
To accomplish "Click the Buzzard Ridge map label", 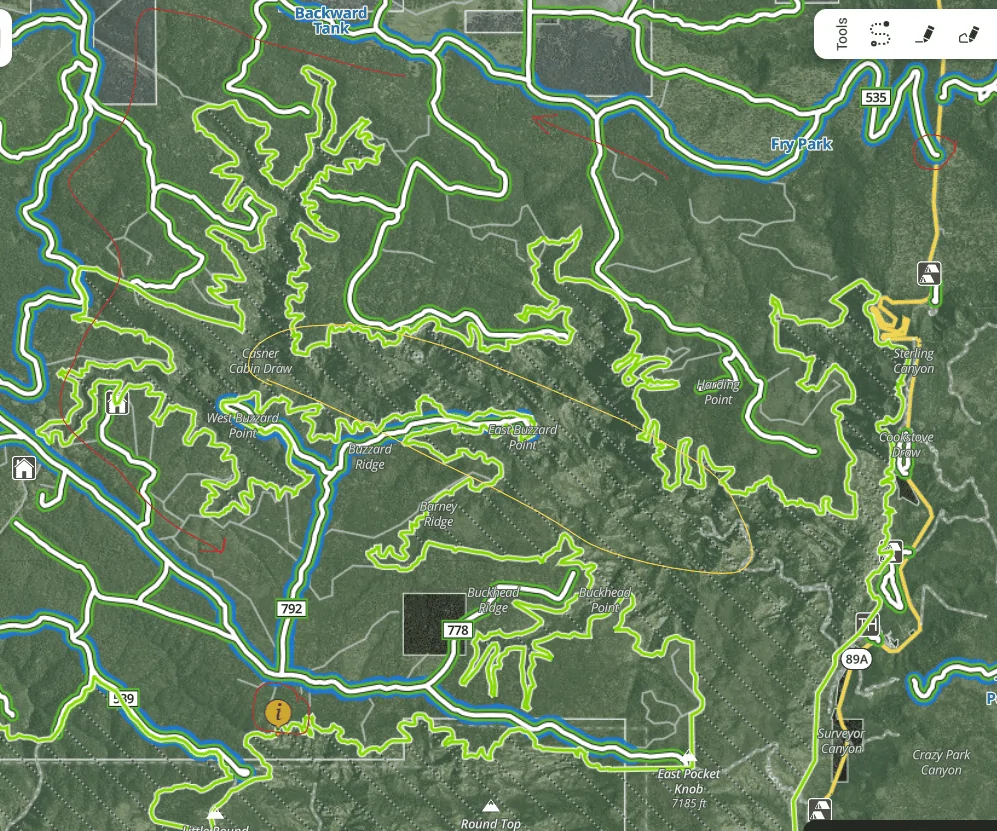I will click(x=370, y=457).
